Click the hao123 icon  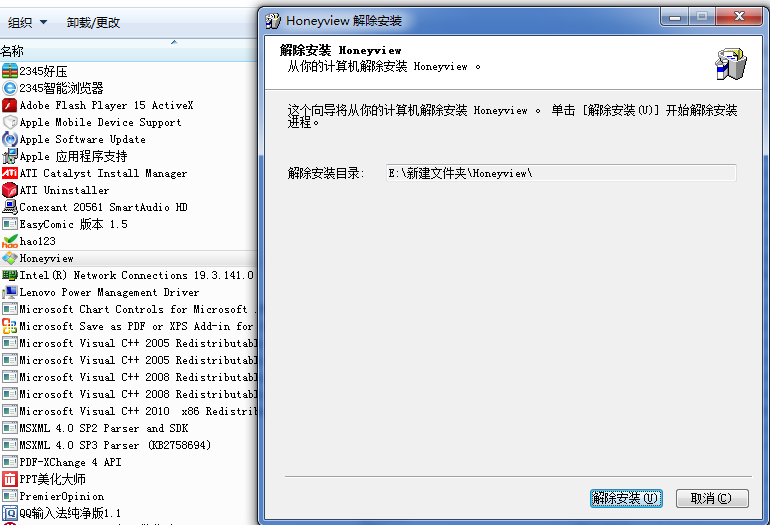click(x=9, y=241)
